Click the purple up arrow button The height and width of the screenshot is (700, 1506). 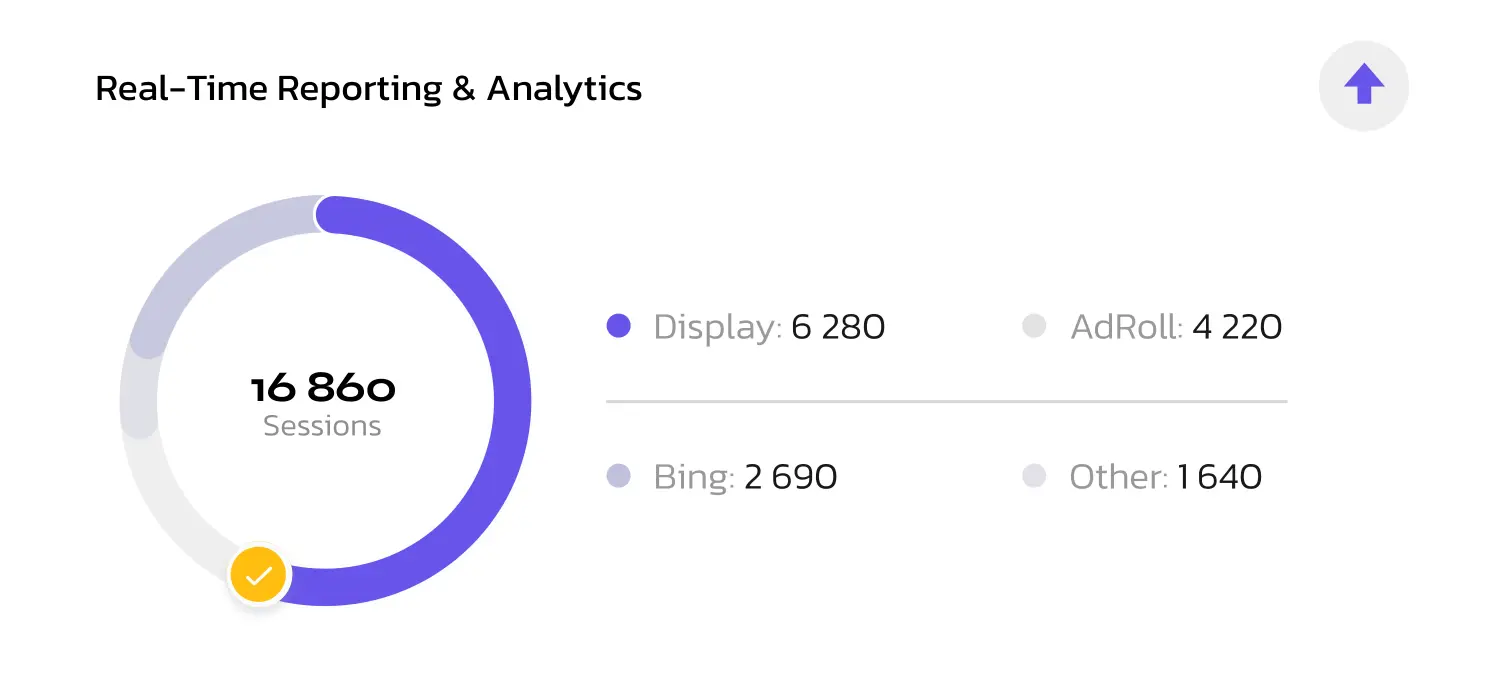1364,87
